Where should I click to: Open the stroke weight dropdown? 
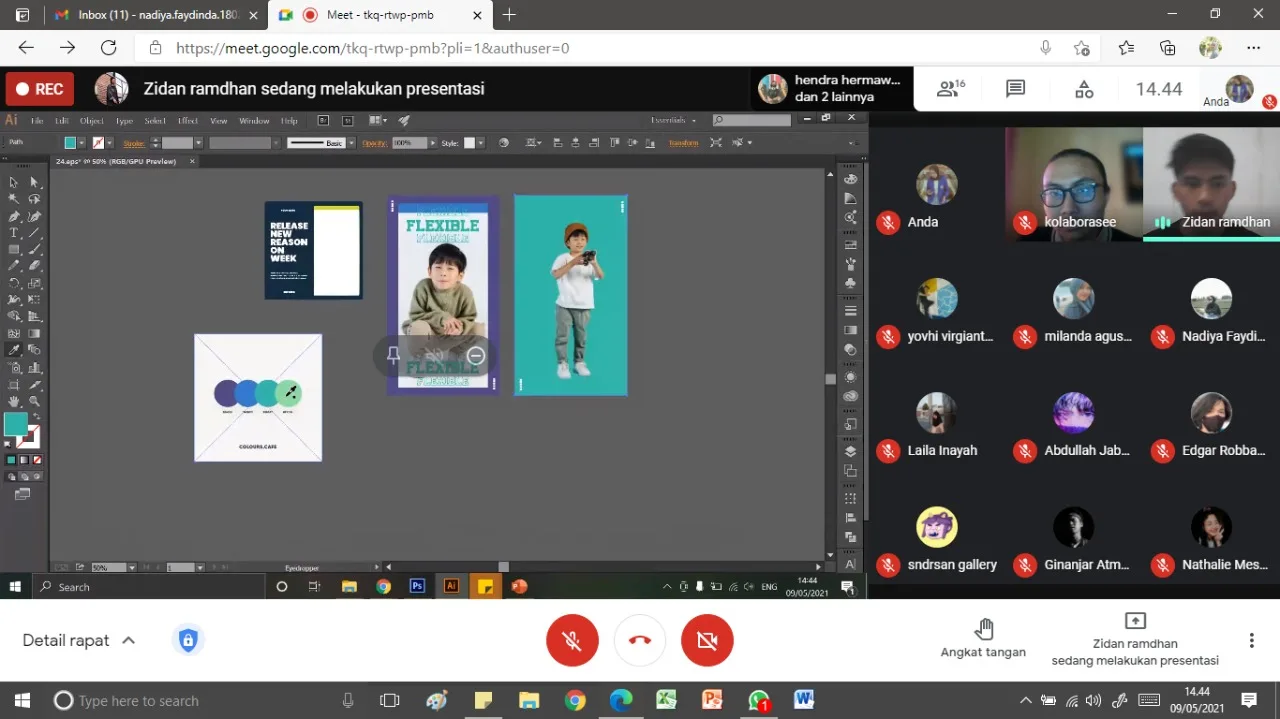[198, 143]
